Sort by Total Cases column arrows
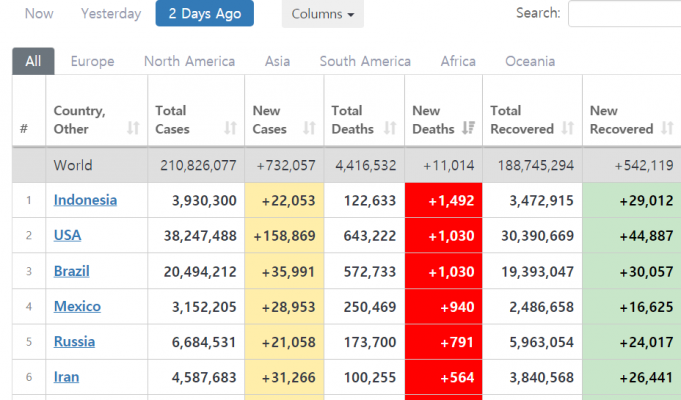Screen dimensions: 681x400 click(231, 129)
